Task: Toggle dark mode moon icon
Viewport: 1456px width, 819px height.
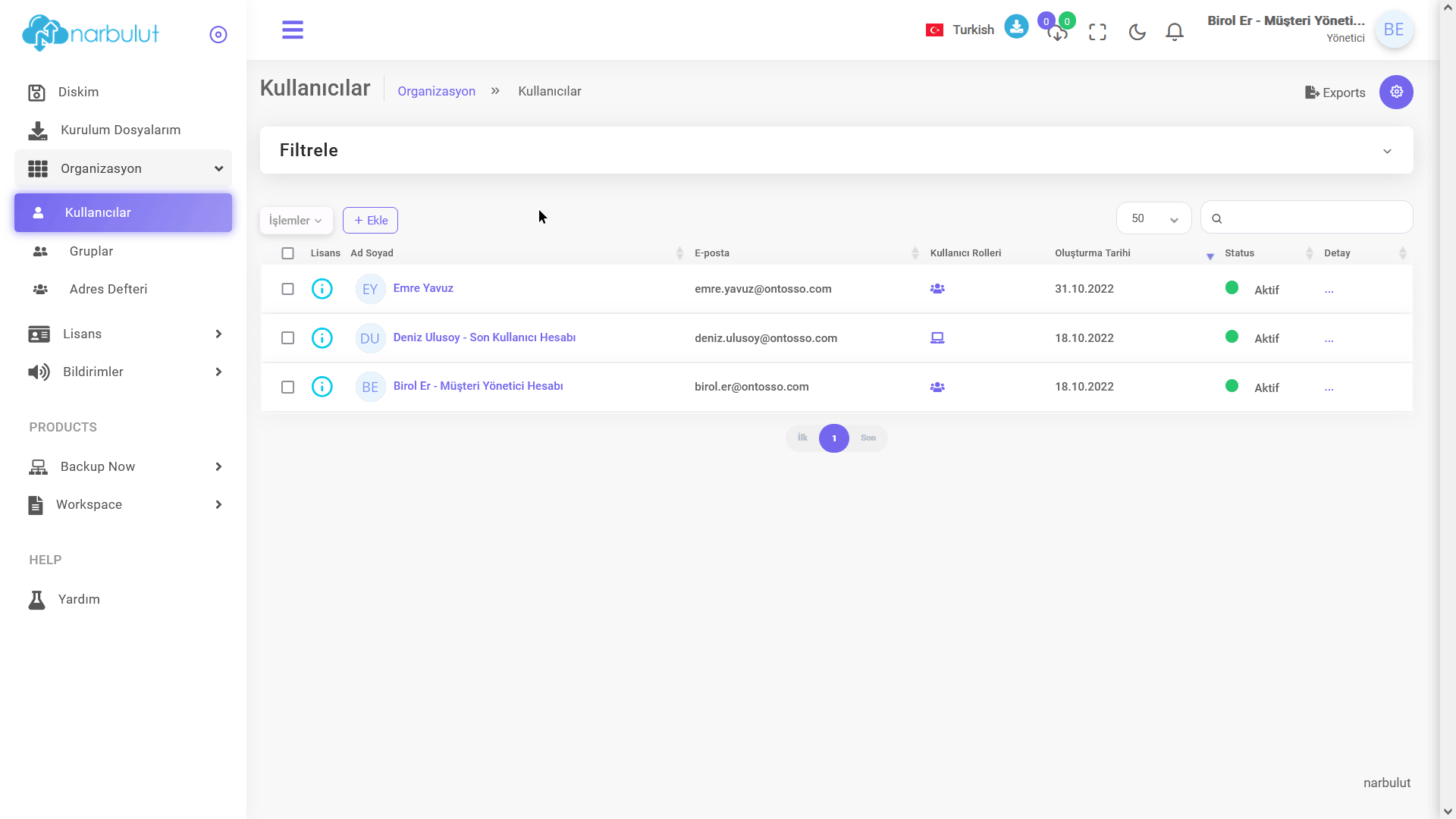Action: click(1137, 32)
